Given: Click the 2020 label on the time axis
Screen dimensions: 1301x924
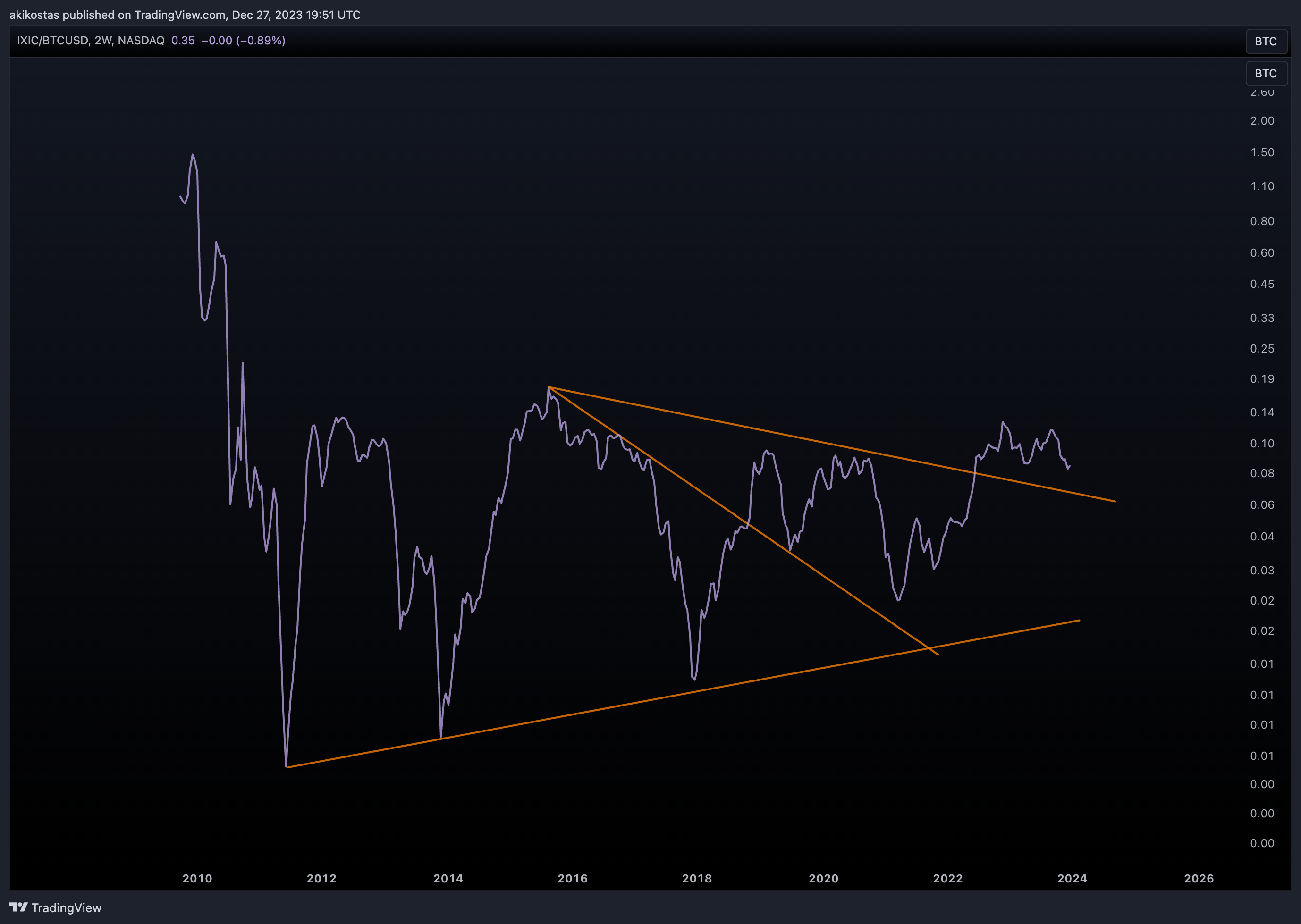Looking at the screenshot, I should pos(824,879).
